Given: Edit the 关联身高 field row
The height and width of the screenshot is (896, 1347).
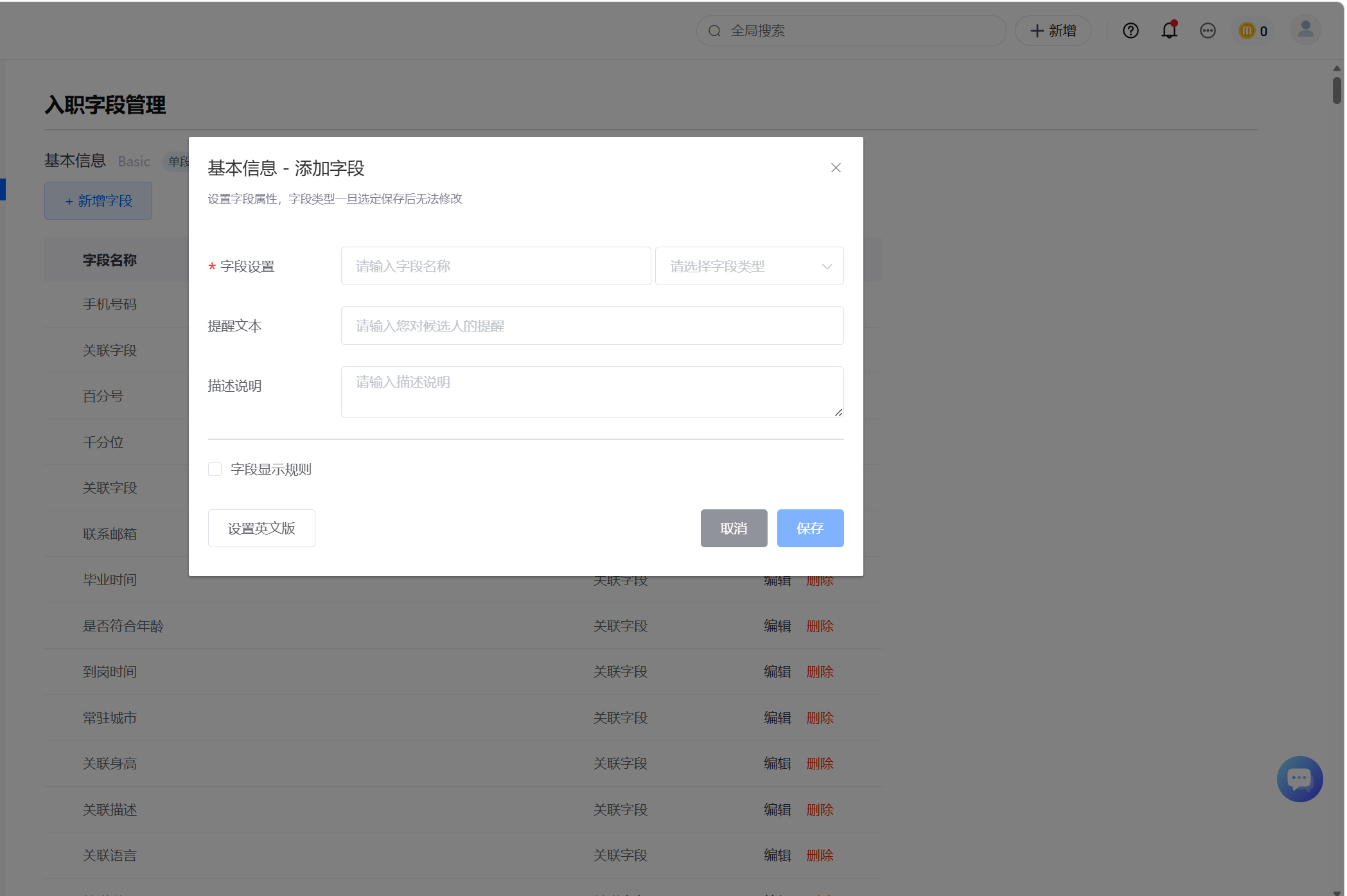Looking at the screenshot, I should (x=777, y=764).
